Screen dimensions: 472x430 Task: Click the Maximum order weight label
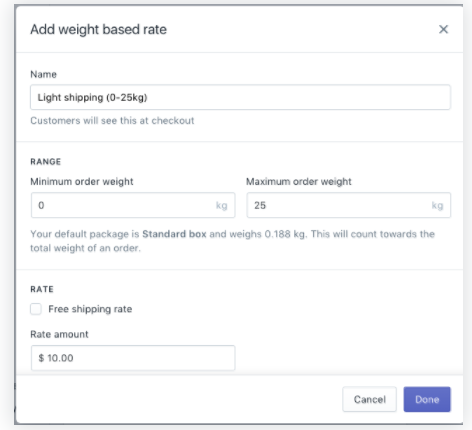click(x=299, y=182)
